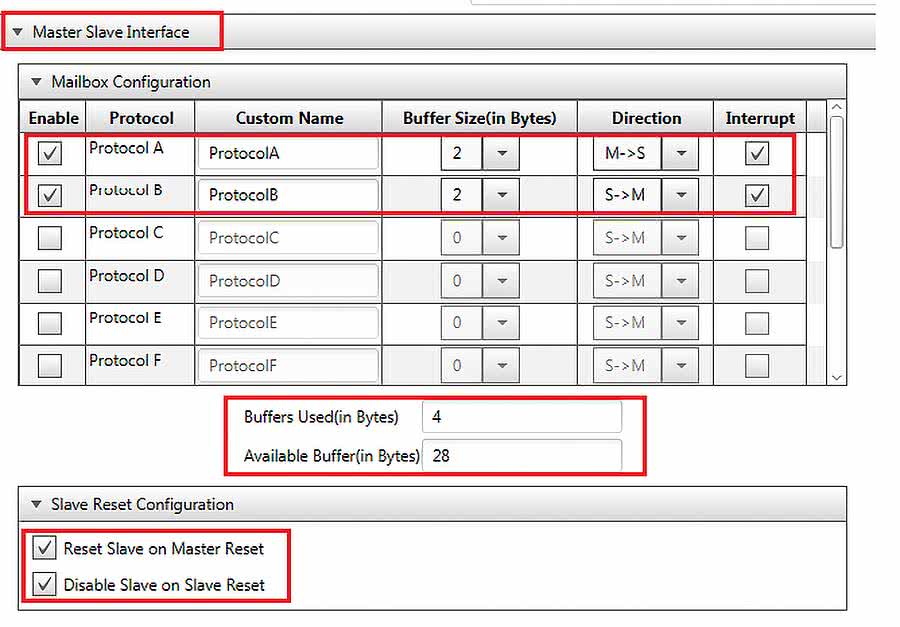Uncheck the Protocol A enable checkbox

coord(49,153)
